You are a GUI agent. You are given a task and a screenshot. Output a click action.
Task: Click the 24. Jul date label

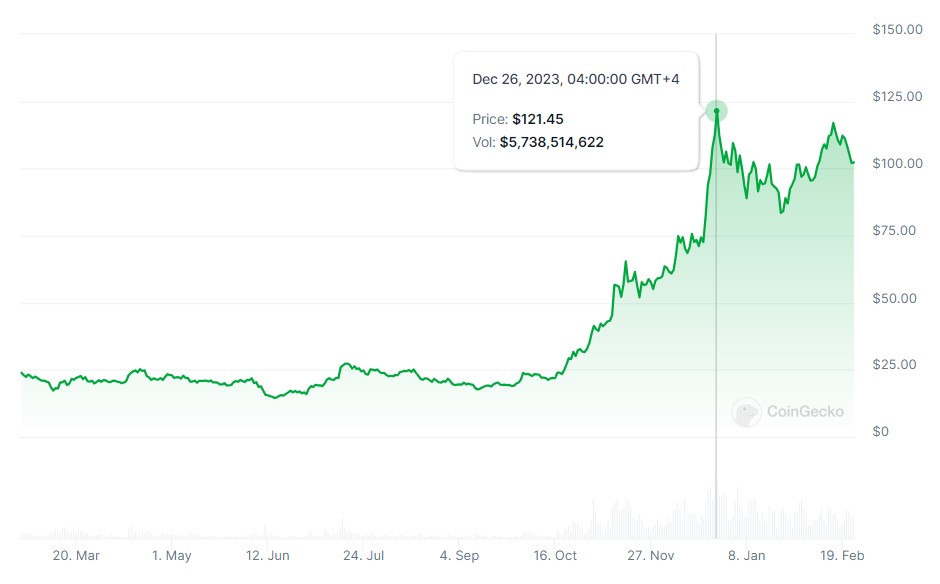click(363, 556)
